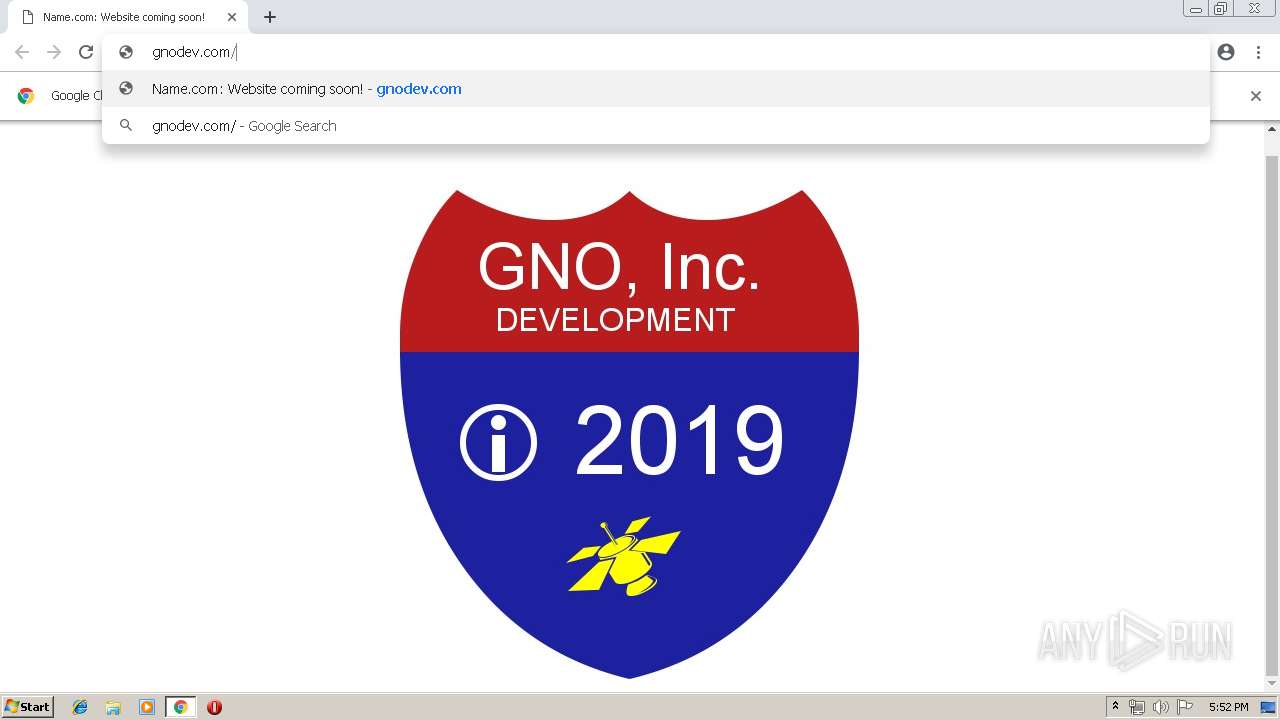Click the globe icon in the address bar

coord(126,52)
